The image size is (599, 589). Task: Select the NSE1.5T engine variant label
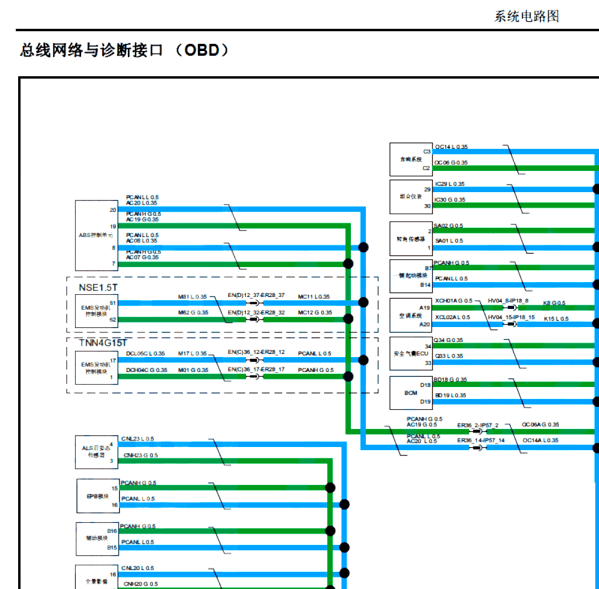pos(98,288)
